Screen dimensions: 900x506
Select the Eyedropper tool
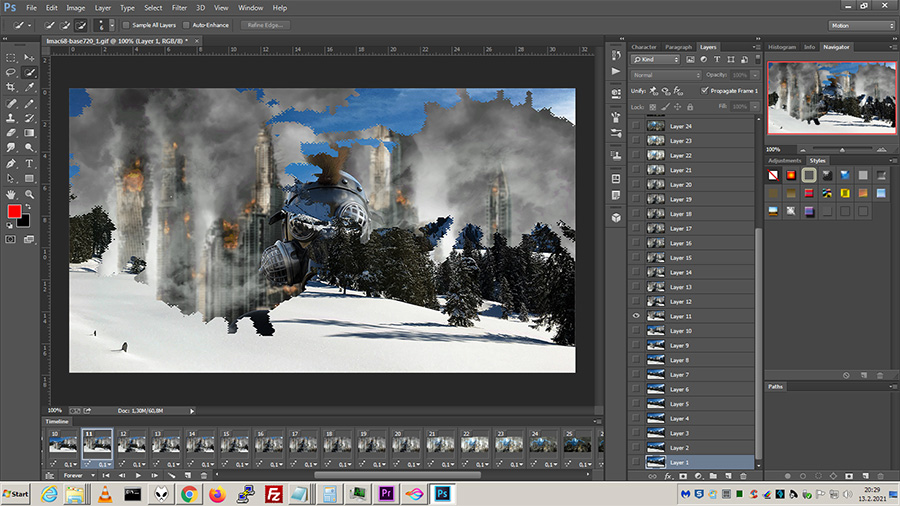click(29, 87)
